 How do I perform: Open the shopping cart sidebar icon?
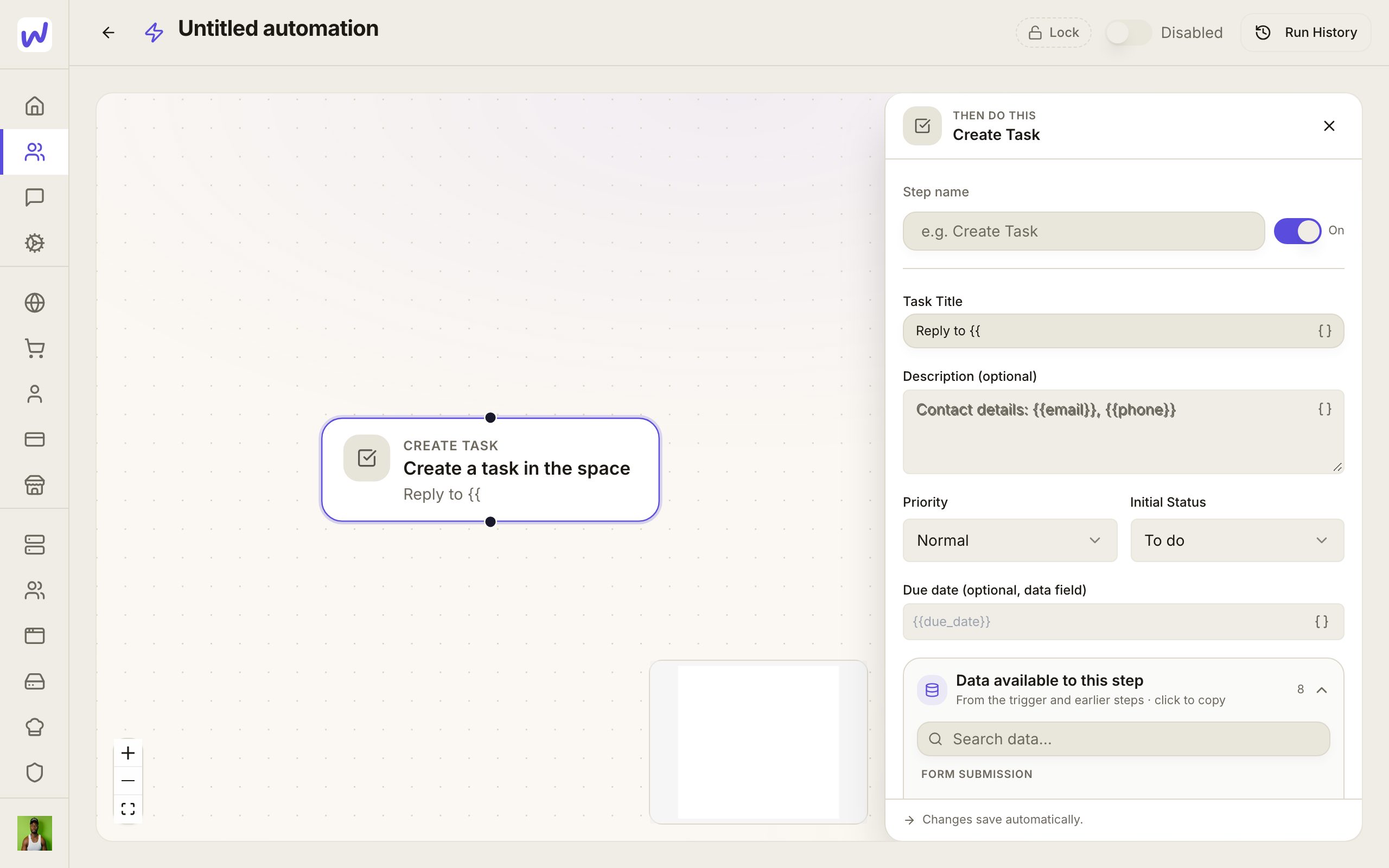tap(34, 348)
